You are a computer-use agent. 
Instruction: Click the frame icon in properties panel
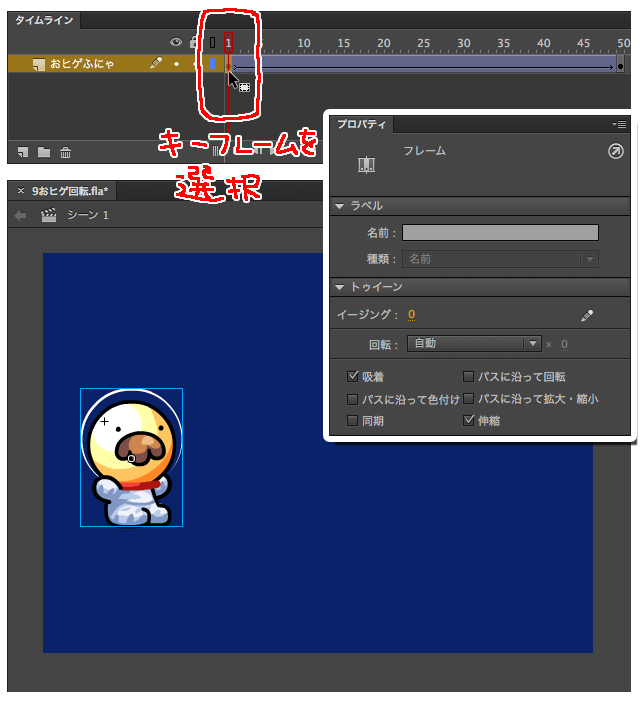pyautogui.click(x=366, y=165)
